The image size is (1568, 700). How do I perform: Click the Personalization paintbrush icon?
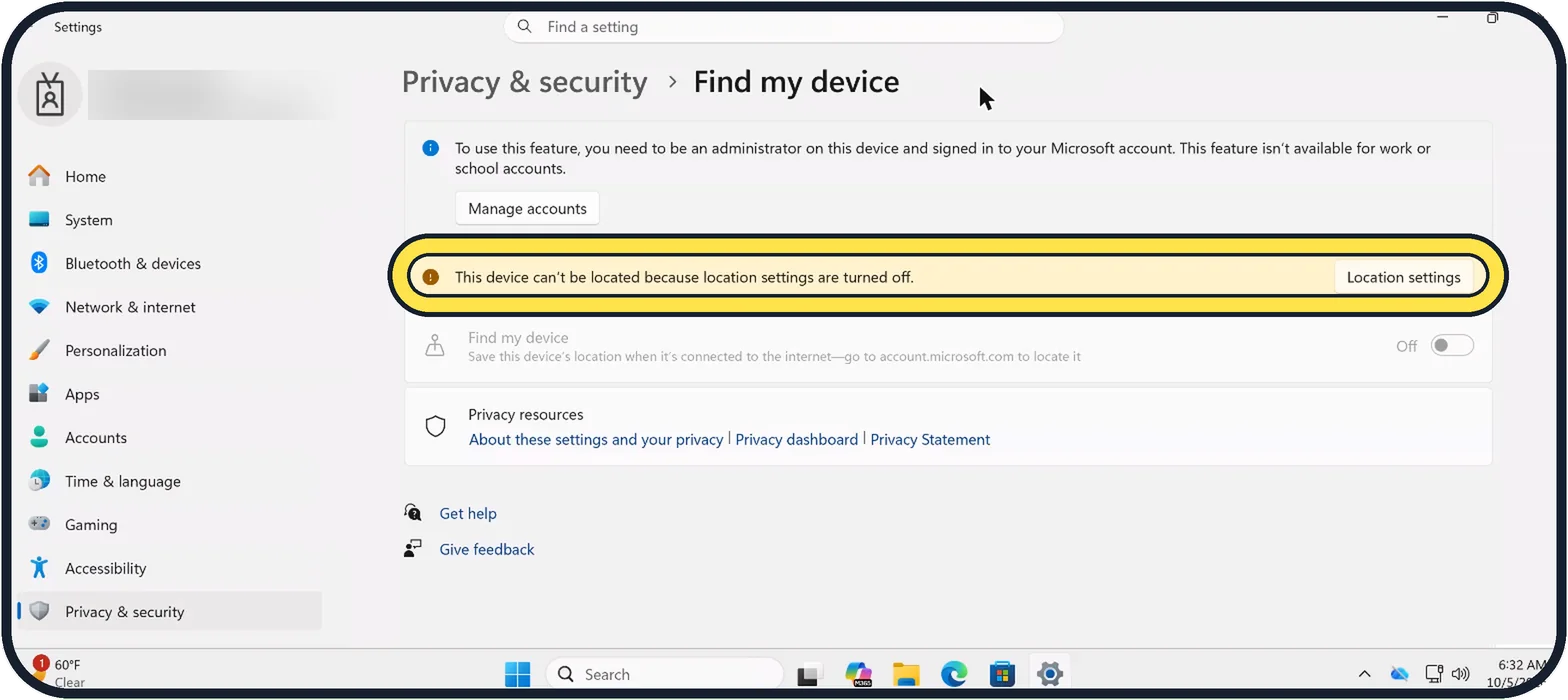[39, 350]
